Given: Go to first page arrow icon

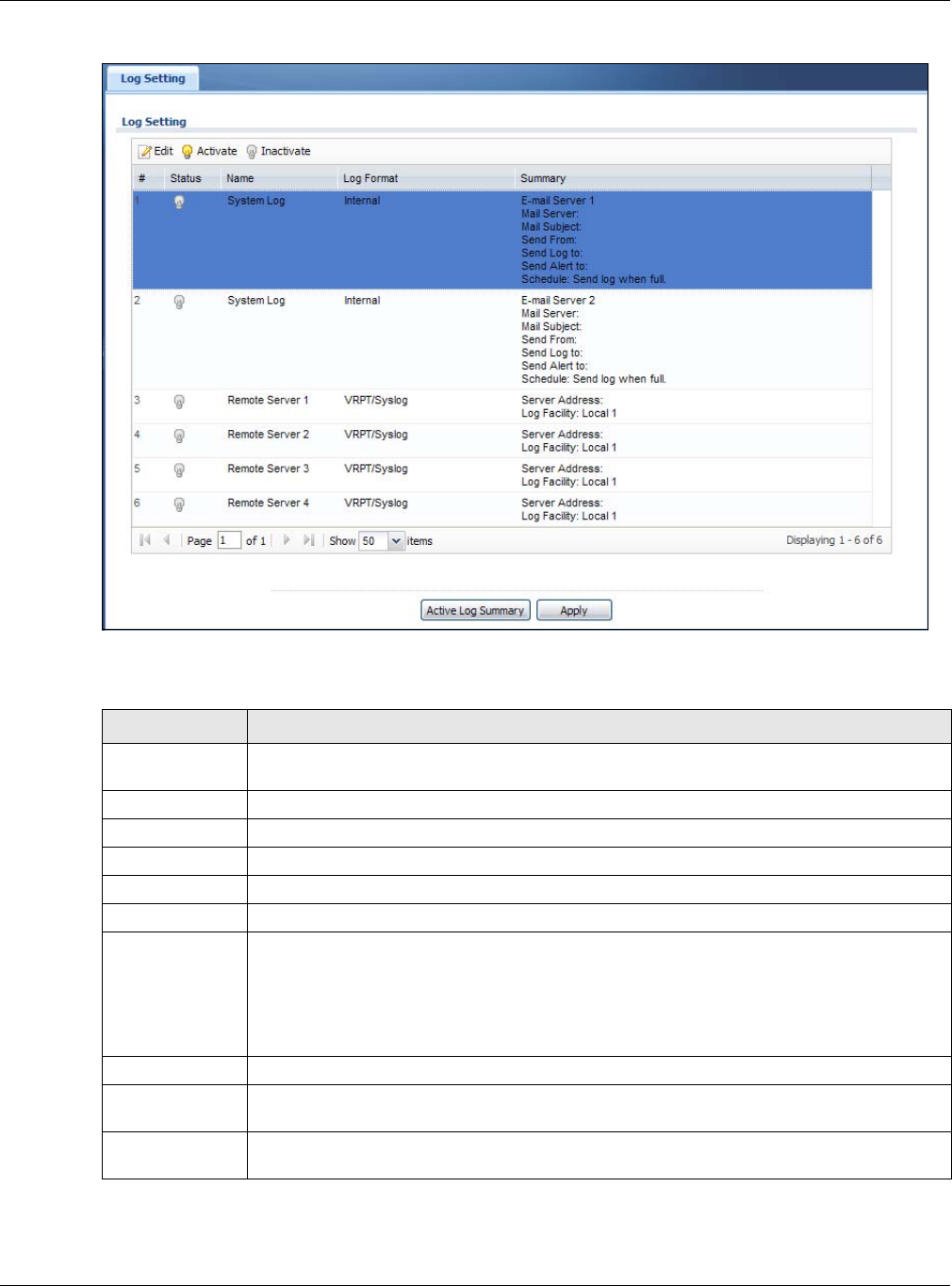Looking at the screenshot, I should click(145, 540).
